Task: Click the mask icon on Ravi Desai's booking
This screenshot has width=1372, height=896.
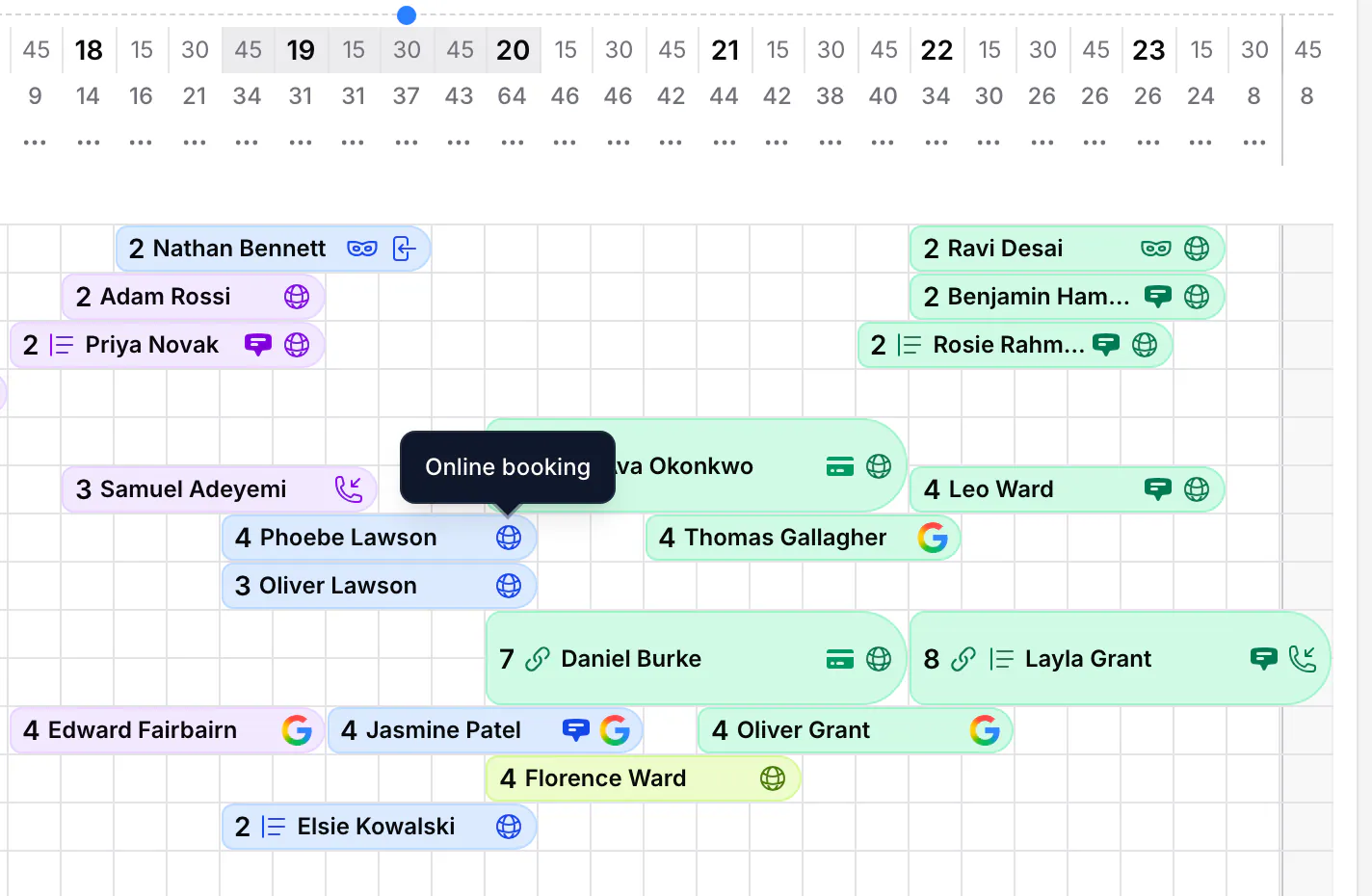Action: pyautogui.click(x=1156, y=249)
